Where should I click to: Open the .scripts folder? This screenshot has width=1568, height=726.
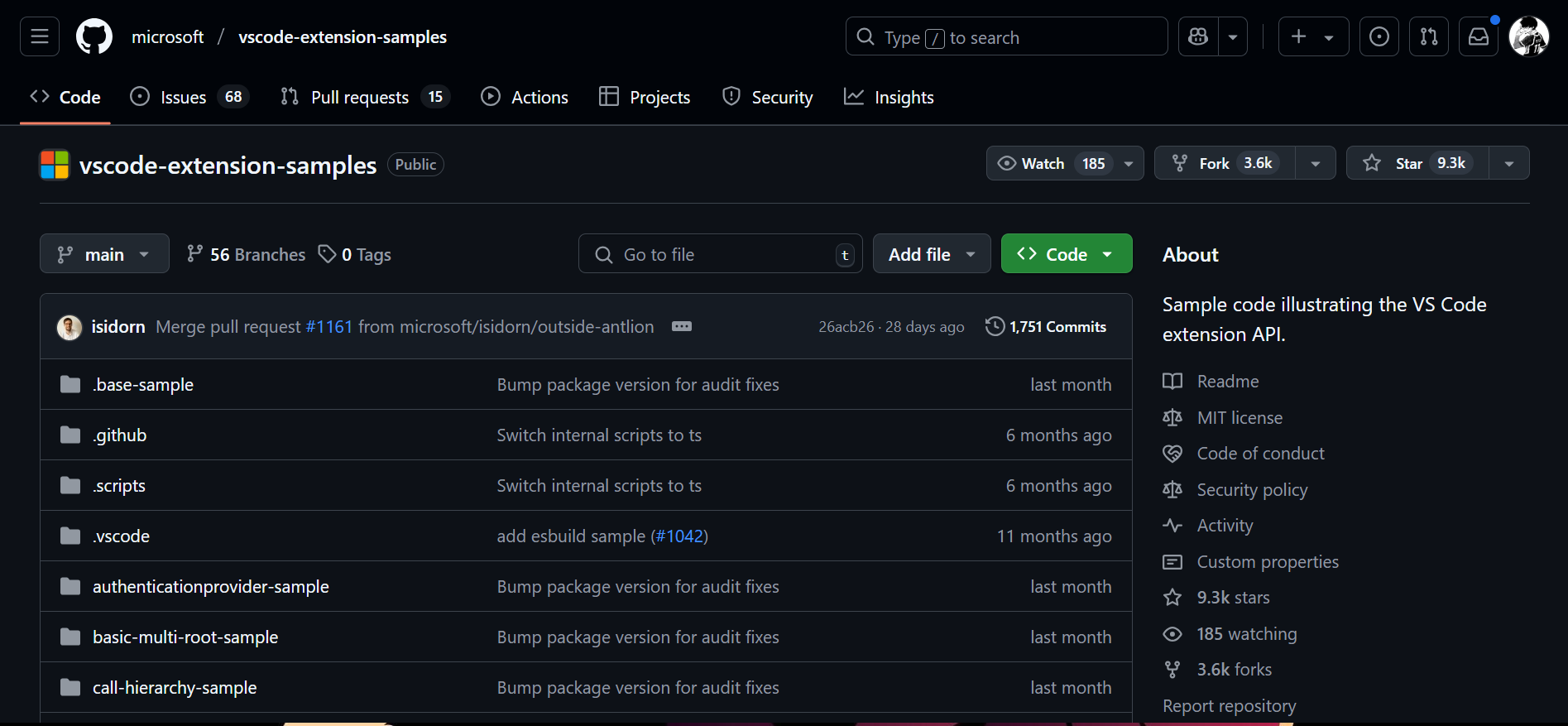pyautogui.click(x=119, y=485)
